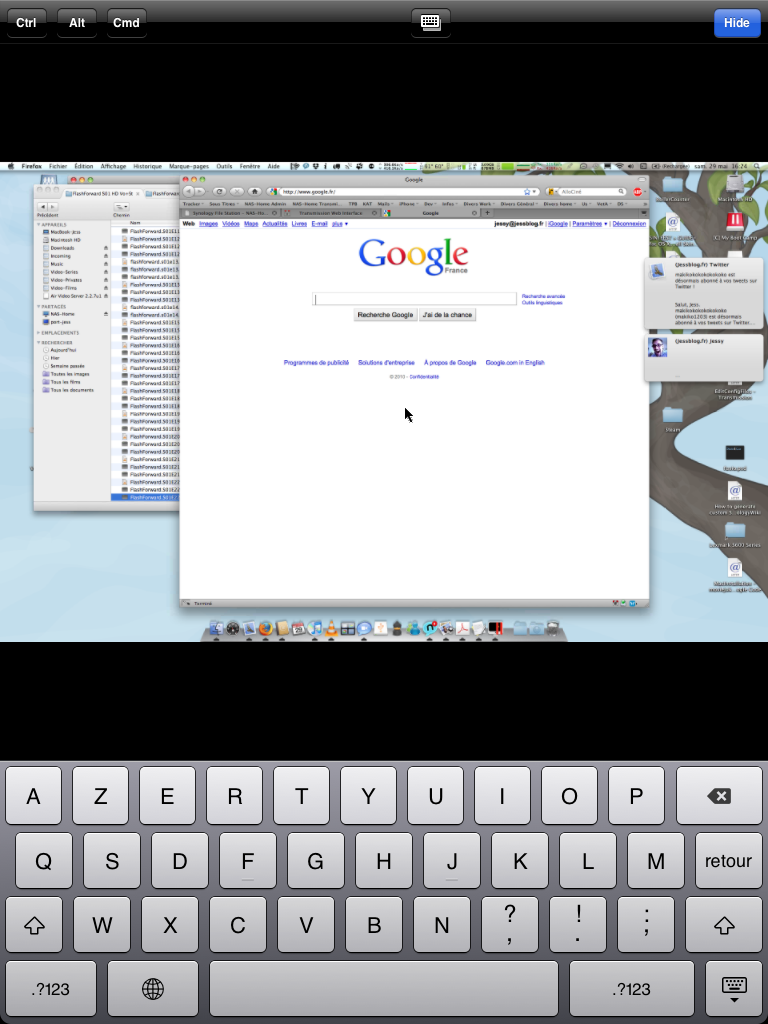768x1024 pixels.
Task: Click the Google search input field
Action: (x=414, y=299)
